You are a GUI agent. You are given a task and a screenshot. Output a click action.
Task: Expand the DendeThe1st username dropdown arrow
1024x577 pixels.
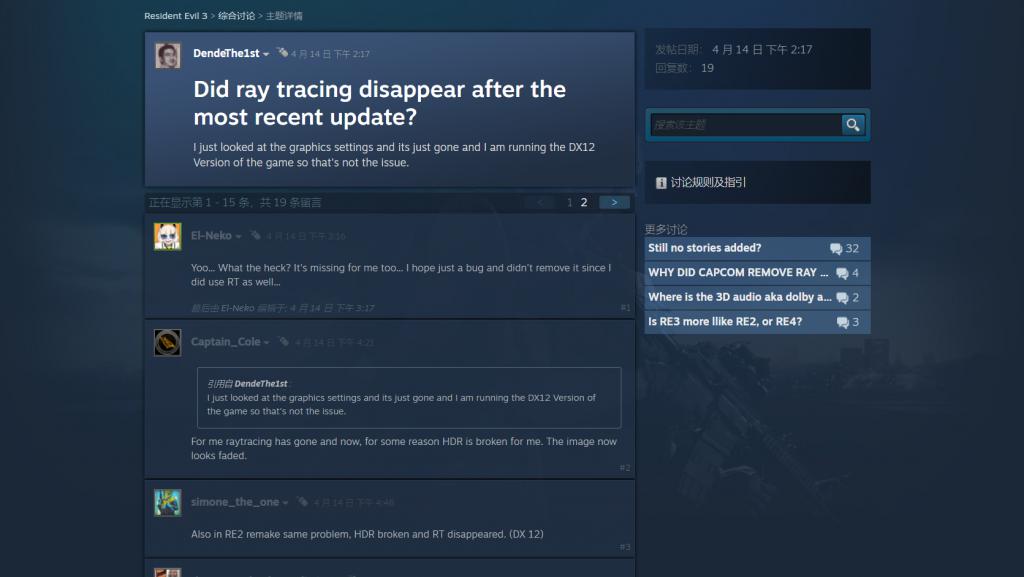(266, 54)
